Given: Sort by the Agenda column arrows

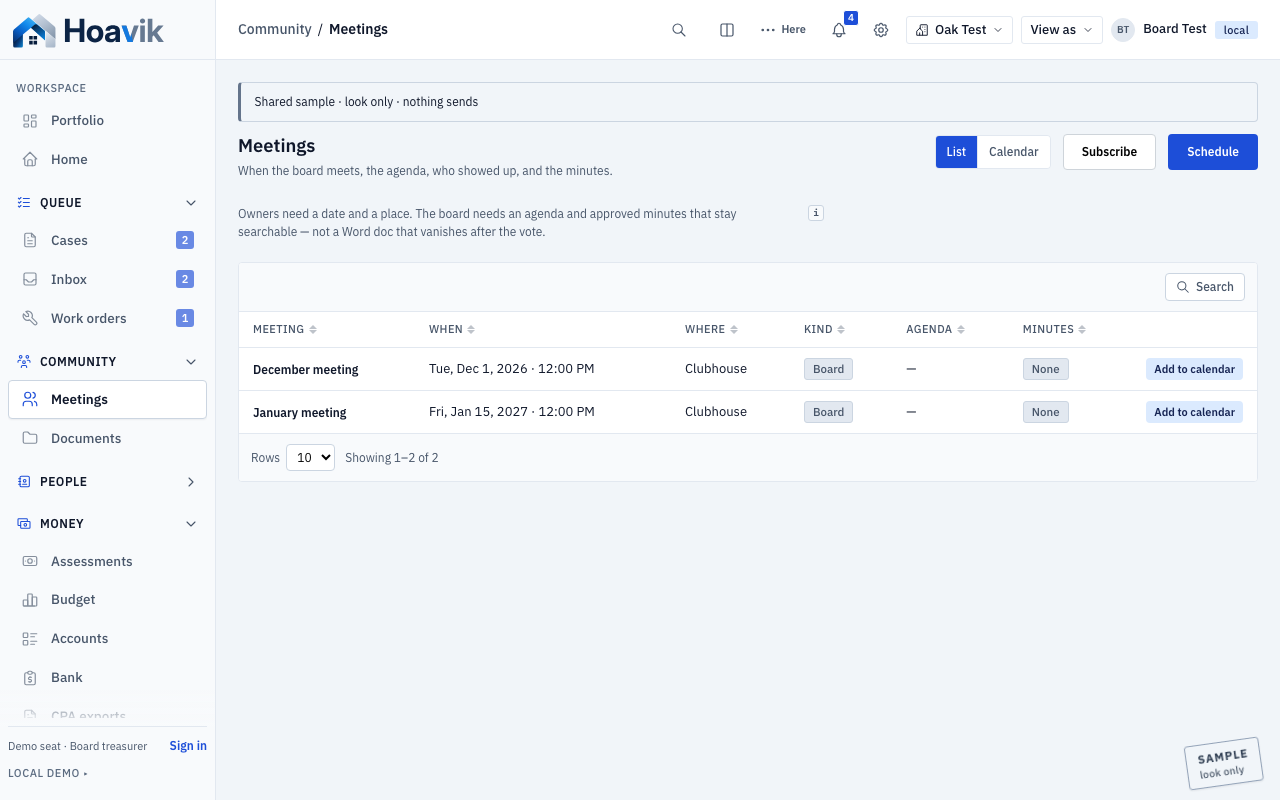Looking at the screenshot, I should [x=961, y=330].
